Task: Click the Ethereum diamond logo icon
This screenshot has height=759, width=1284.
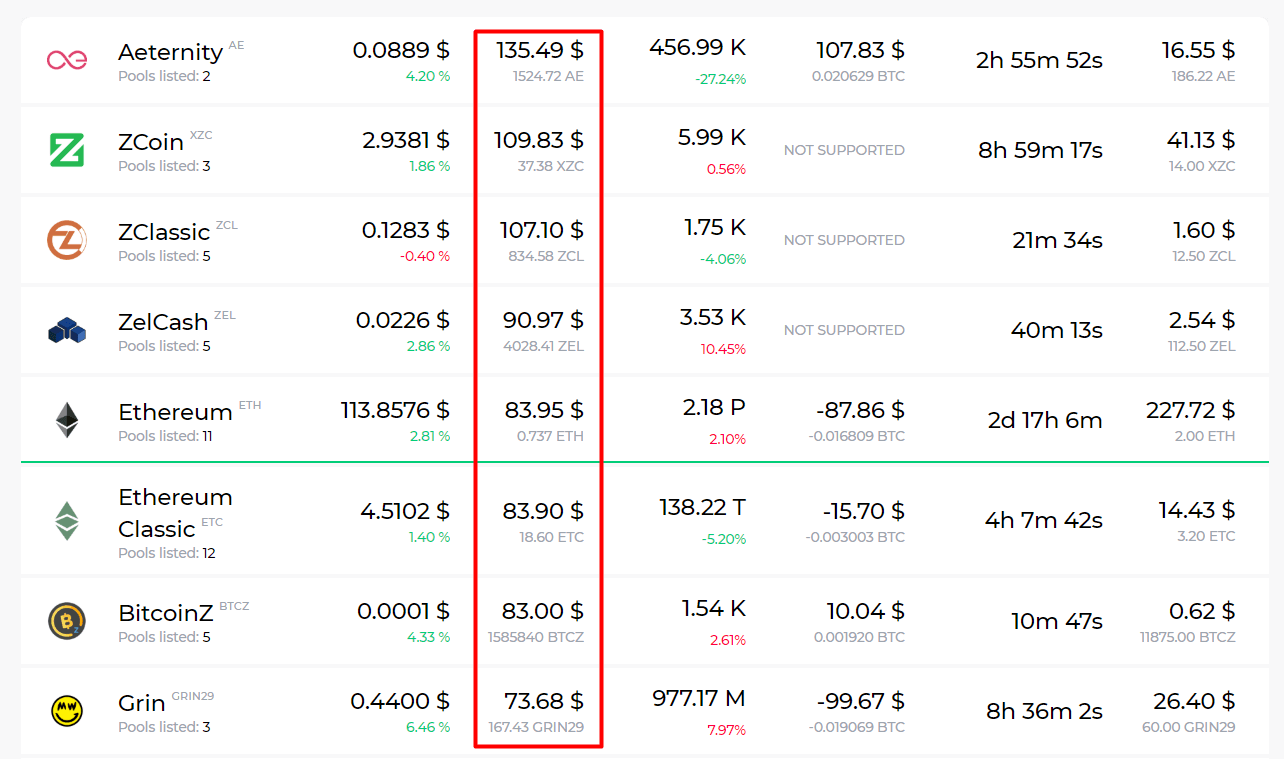Action: click(67, 420)
